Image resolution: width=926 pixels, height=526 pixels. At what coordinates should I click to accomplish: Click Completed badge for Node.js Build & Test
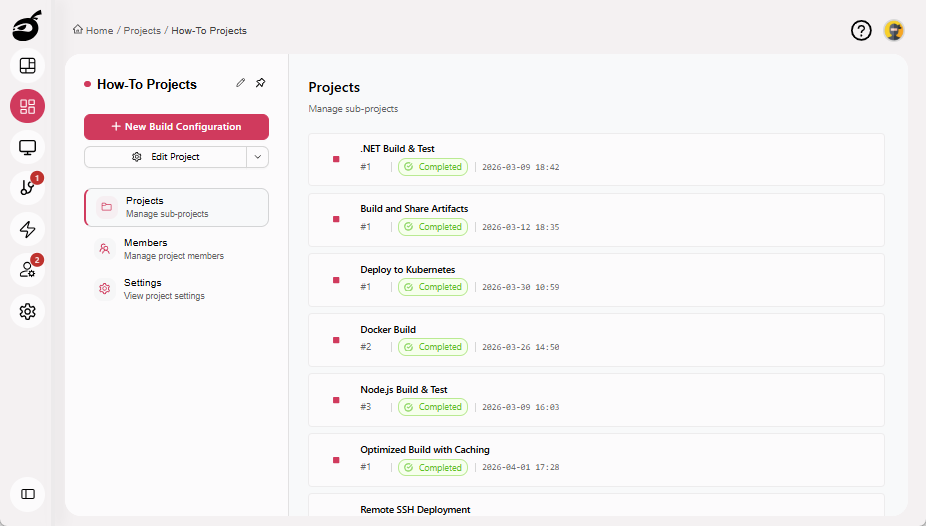[433, 407]
